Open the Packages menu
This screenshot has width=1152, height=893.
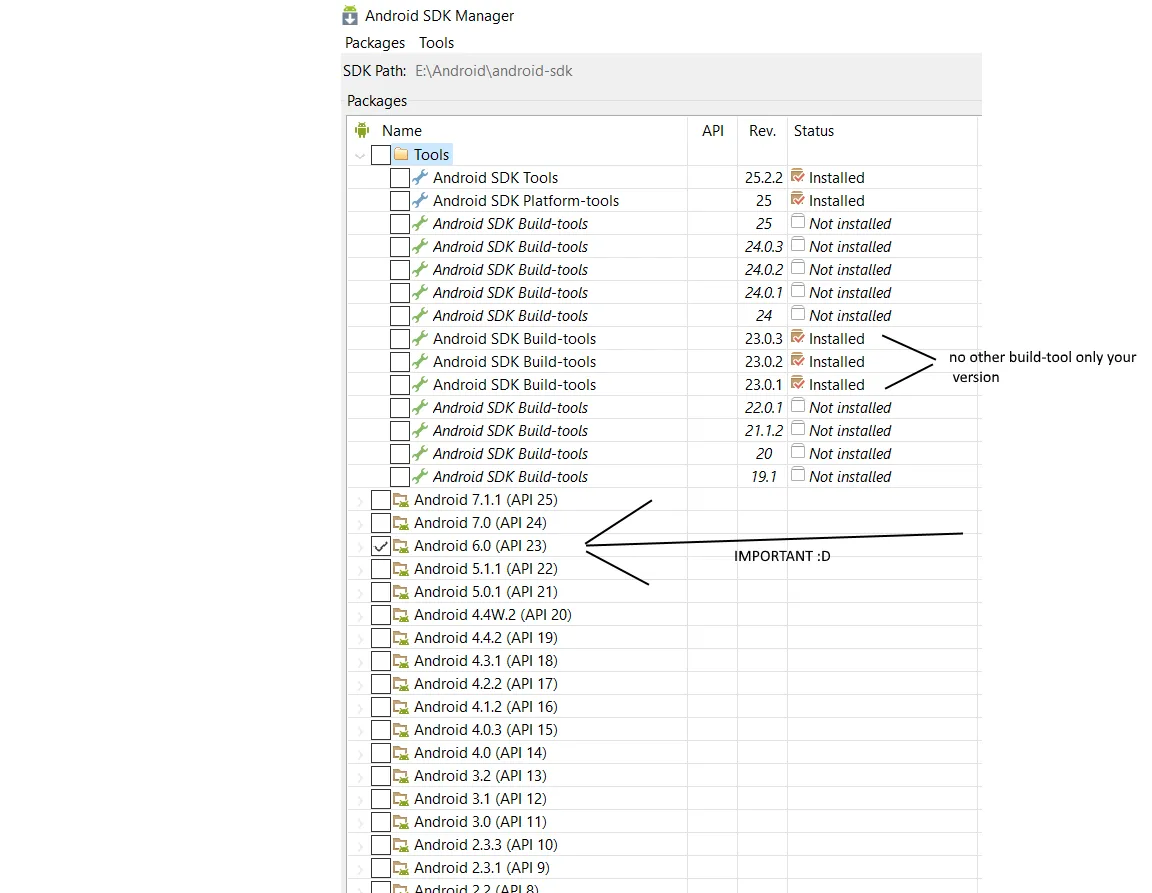[375, 43]
